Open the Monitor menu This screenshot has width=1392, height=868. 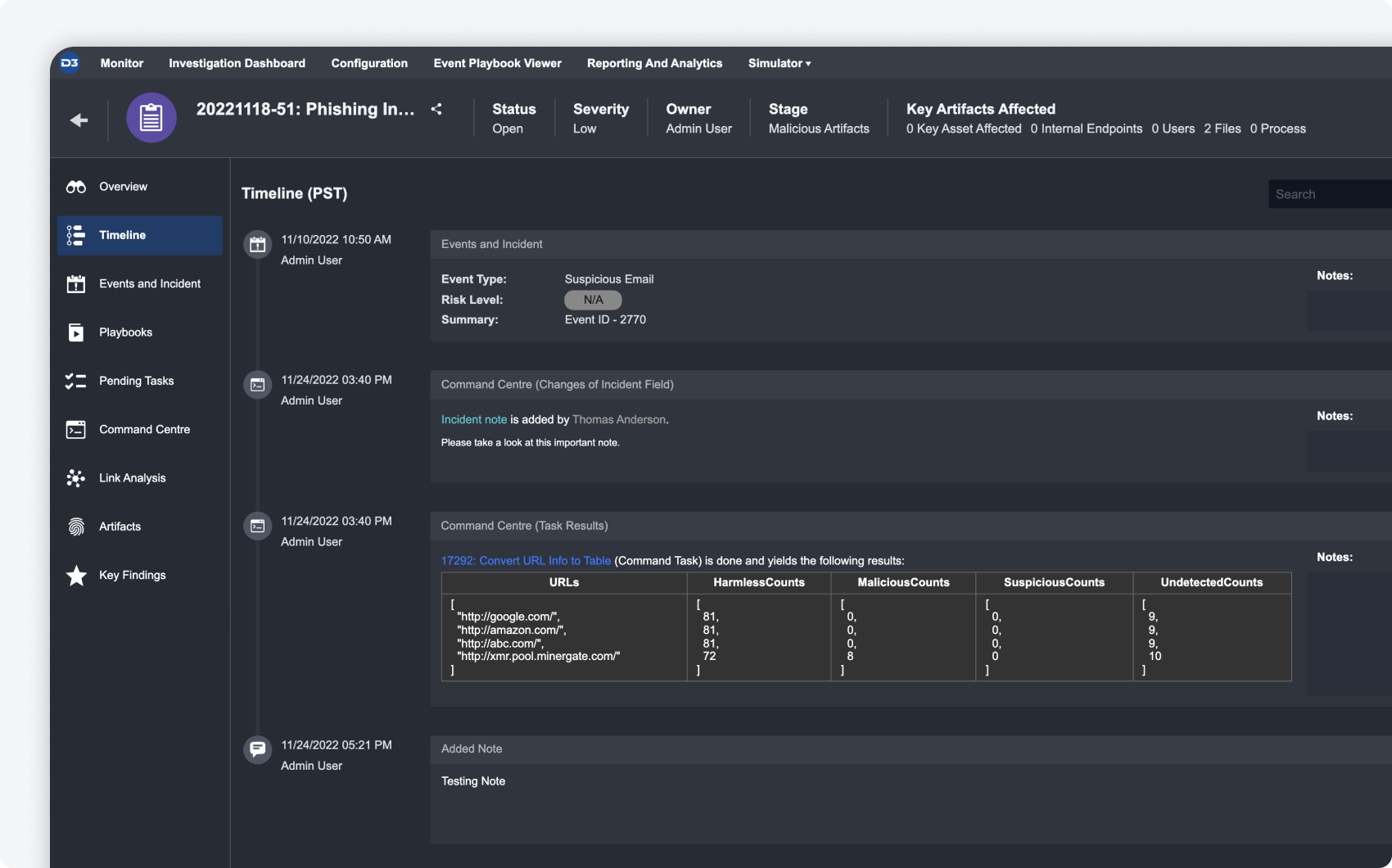pos(121,63)
